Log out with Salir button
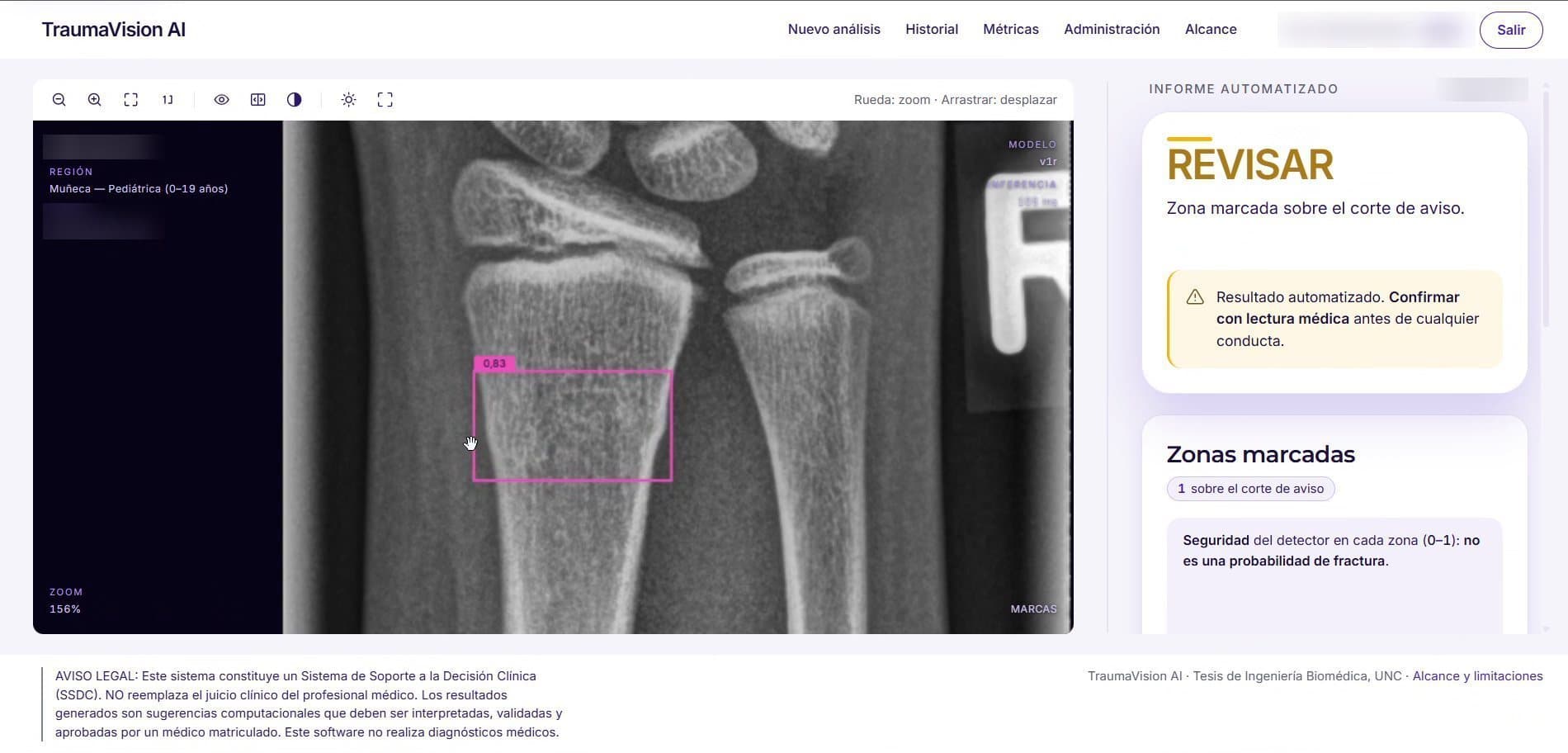This screenshot has height=753, width=1568. [x=1511, y=30]
